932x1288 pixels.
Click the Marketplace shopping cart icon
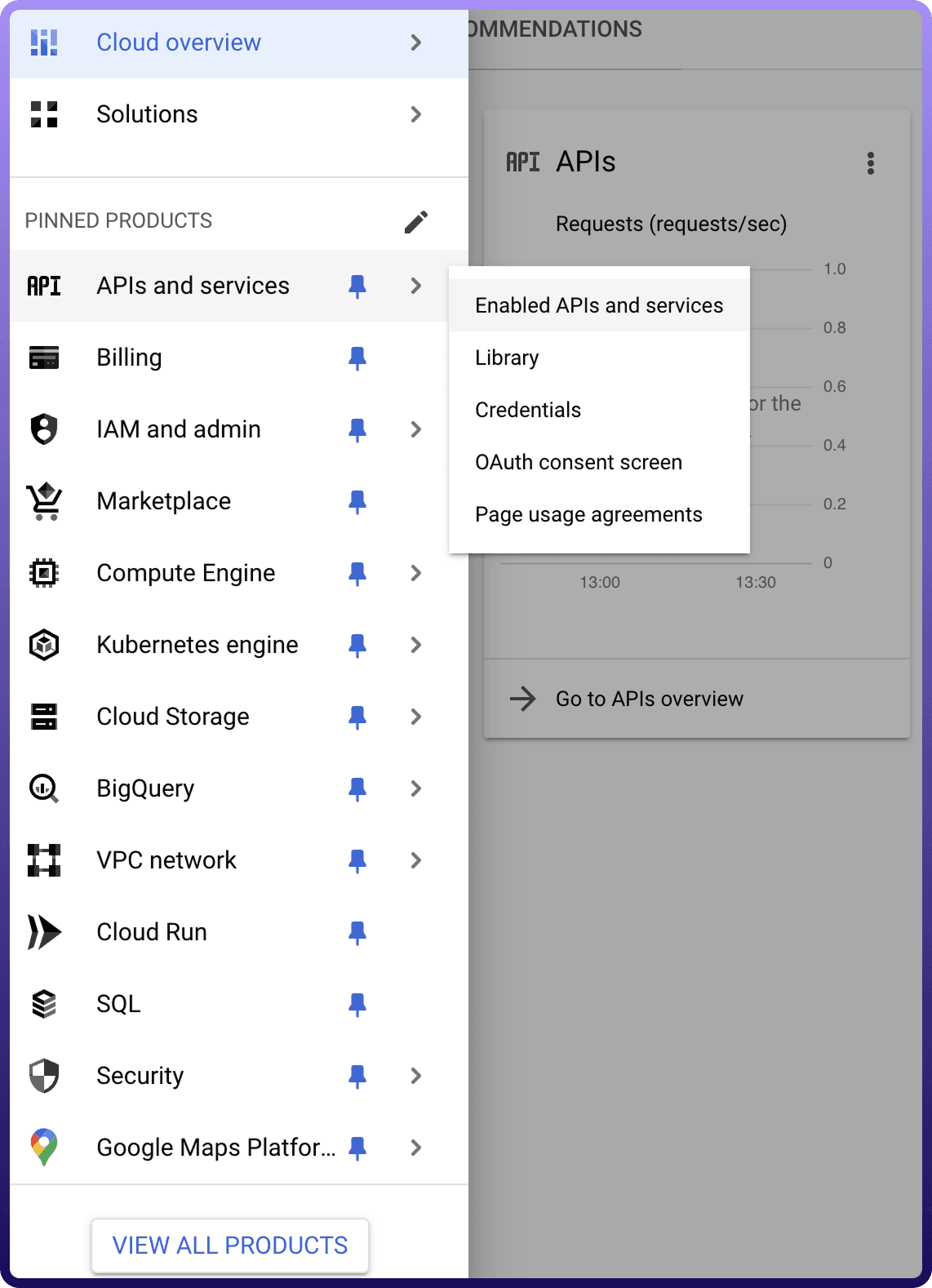(44, 501)
